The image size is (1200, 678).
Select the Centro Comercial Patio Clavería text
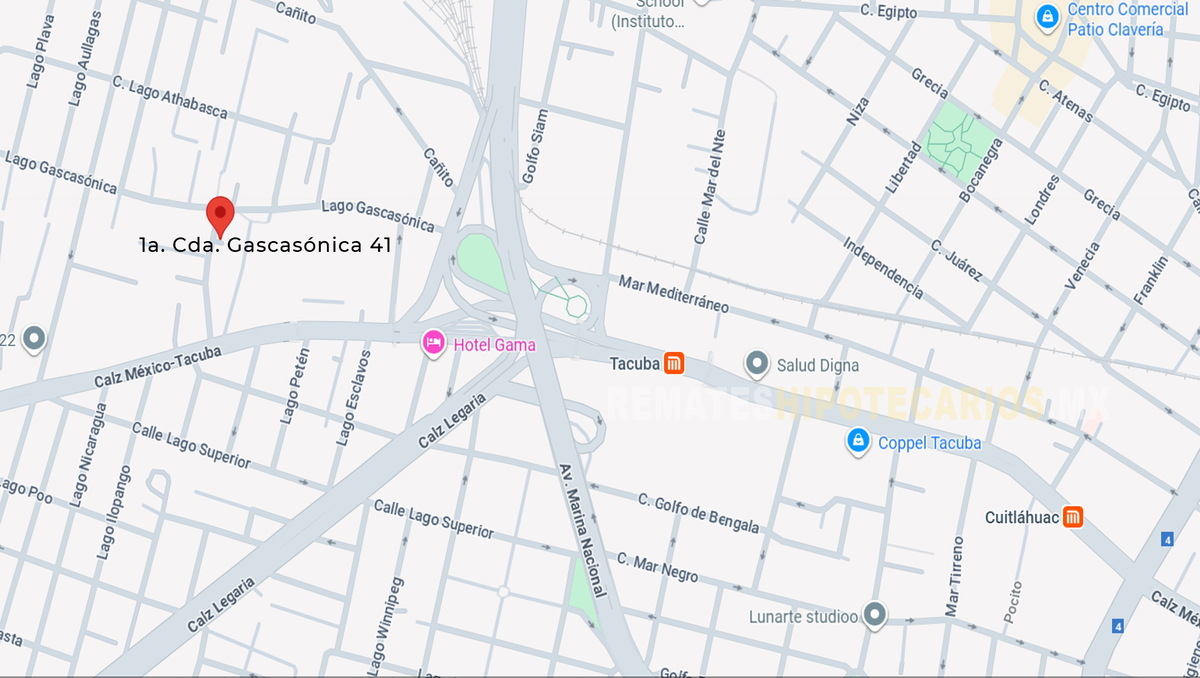(x=1127, y=19)
